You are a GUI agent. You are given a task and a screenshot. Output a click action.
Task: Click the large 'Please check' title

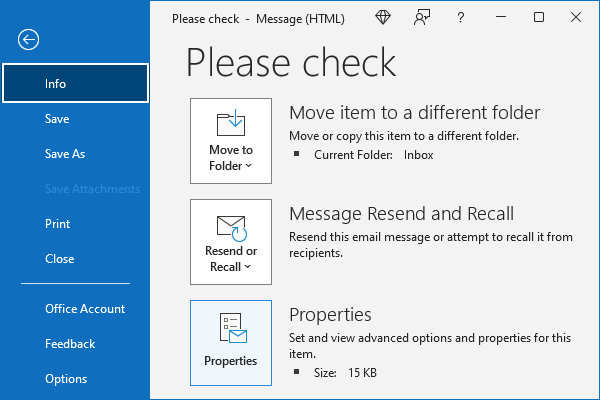[x=291, y=63]
